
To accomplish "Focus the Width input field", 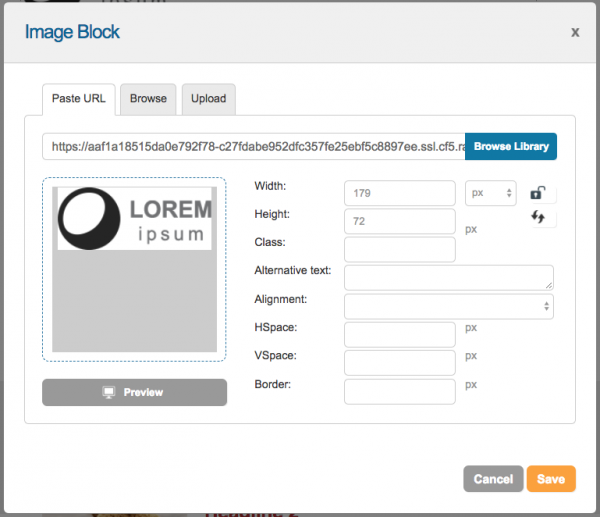I will point(399,192).
